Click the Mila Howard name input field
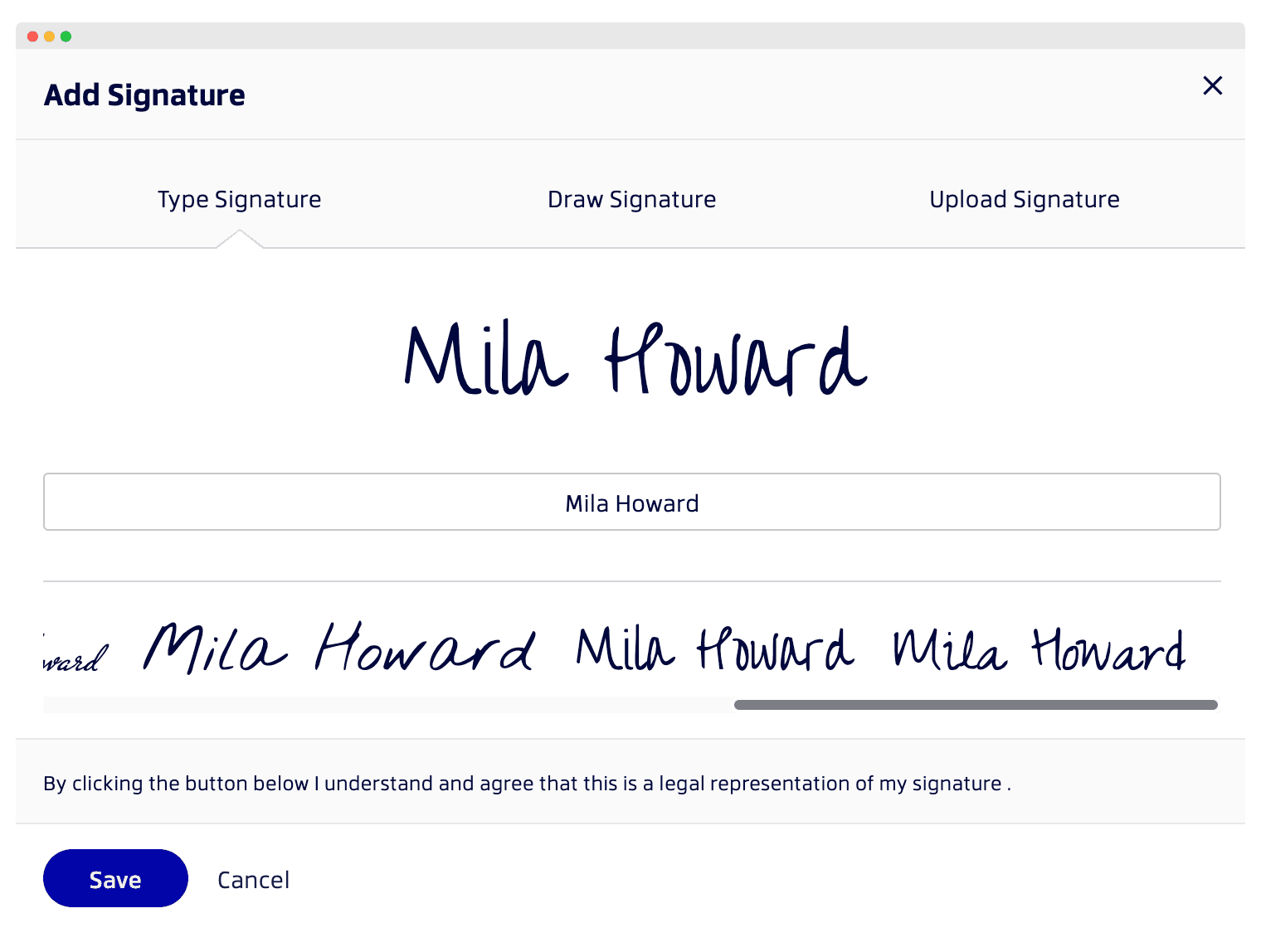Viewport: 1261px width, 952px height. click(631, 502)
